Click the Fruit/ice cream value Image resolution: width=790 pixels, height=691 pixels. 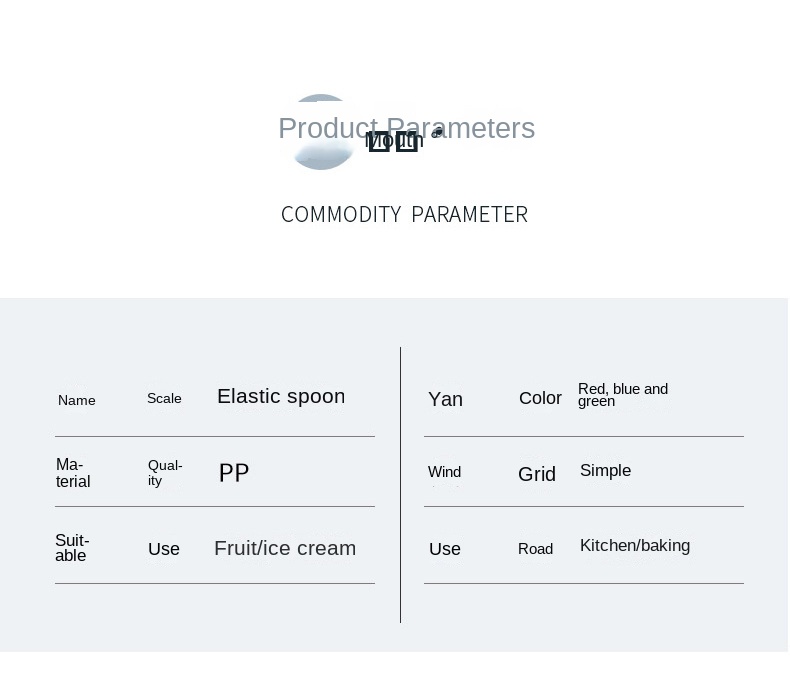tap(285, 548)
